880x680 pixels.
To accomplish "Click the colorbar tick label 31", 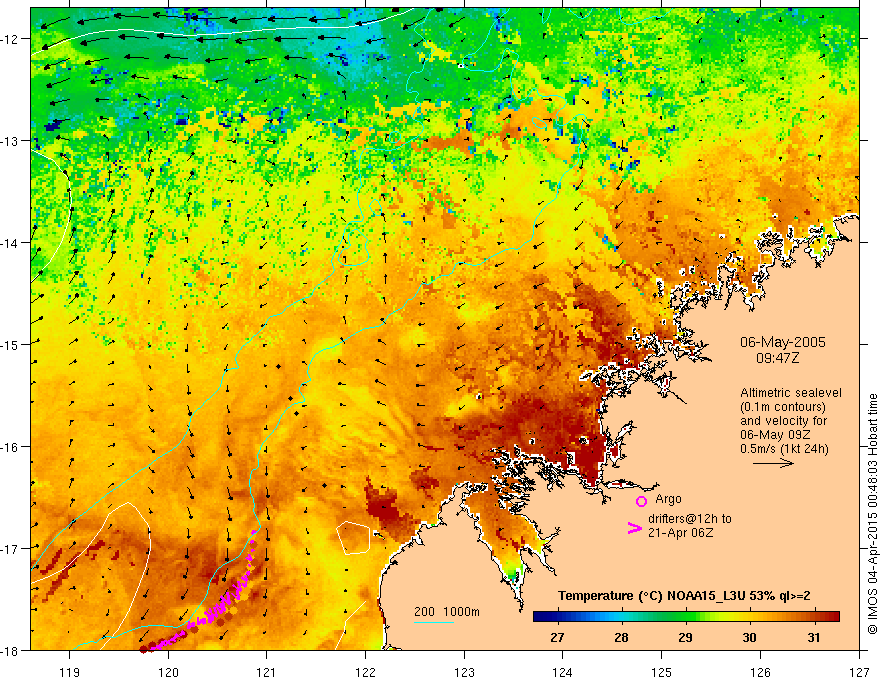I will pyautogui.click(x=813, y=637).
